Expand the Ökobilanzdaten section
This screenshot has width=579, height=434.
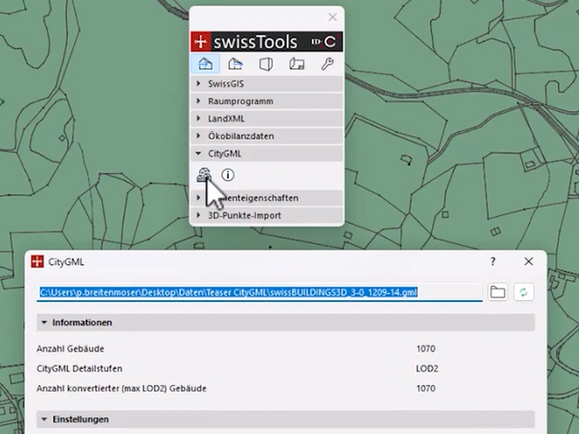(267, 136)
